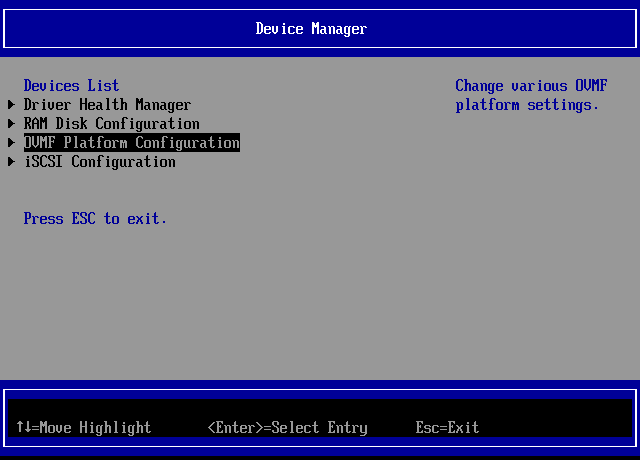This screenshot has height=460, width=640.
Task: Click the Devices List heading
Action: [71, 86]
